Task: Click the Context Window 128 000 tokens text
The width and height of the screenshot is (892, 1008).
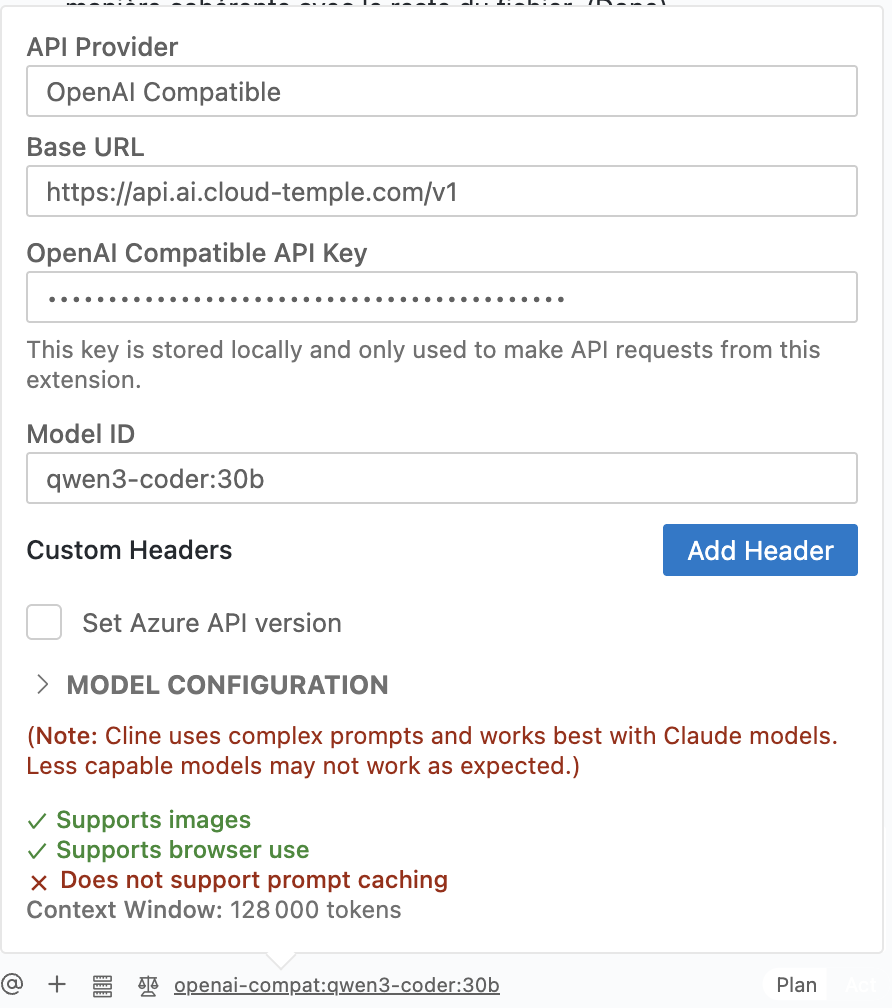Action: [x=213, y=910]
